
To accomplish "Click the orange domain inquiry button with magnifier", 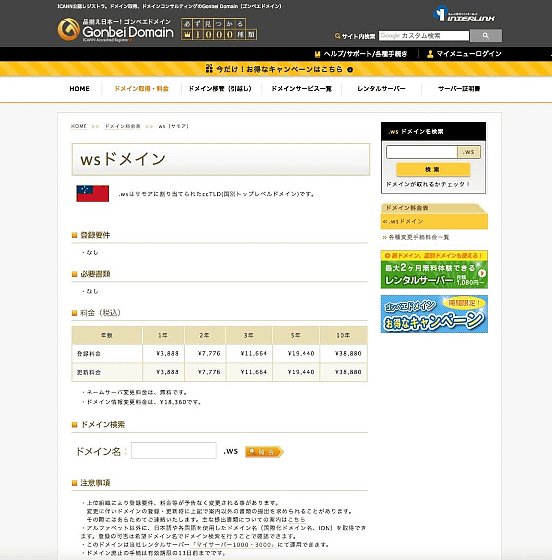I will point(264,452).
